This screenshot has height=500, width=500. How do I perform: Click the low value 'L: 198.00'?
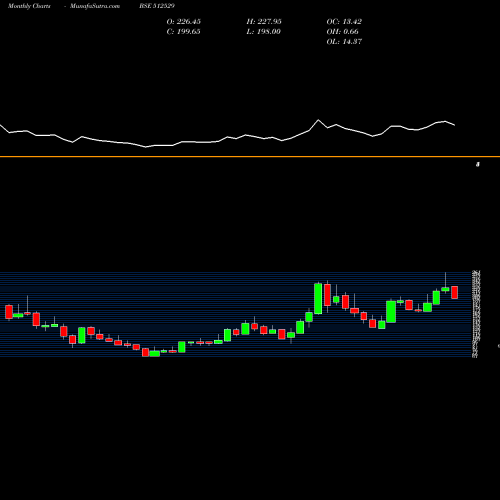[264, 32]
